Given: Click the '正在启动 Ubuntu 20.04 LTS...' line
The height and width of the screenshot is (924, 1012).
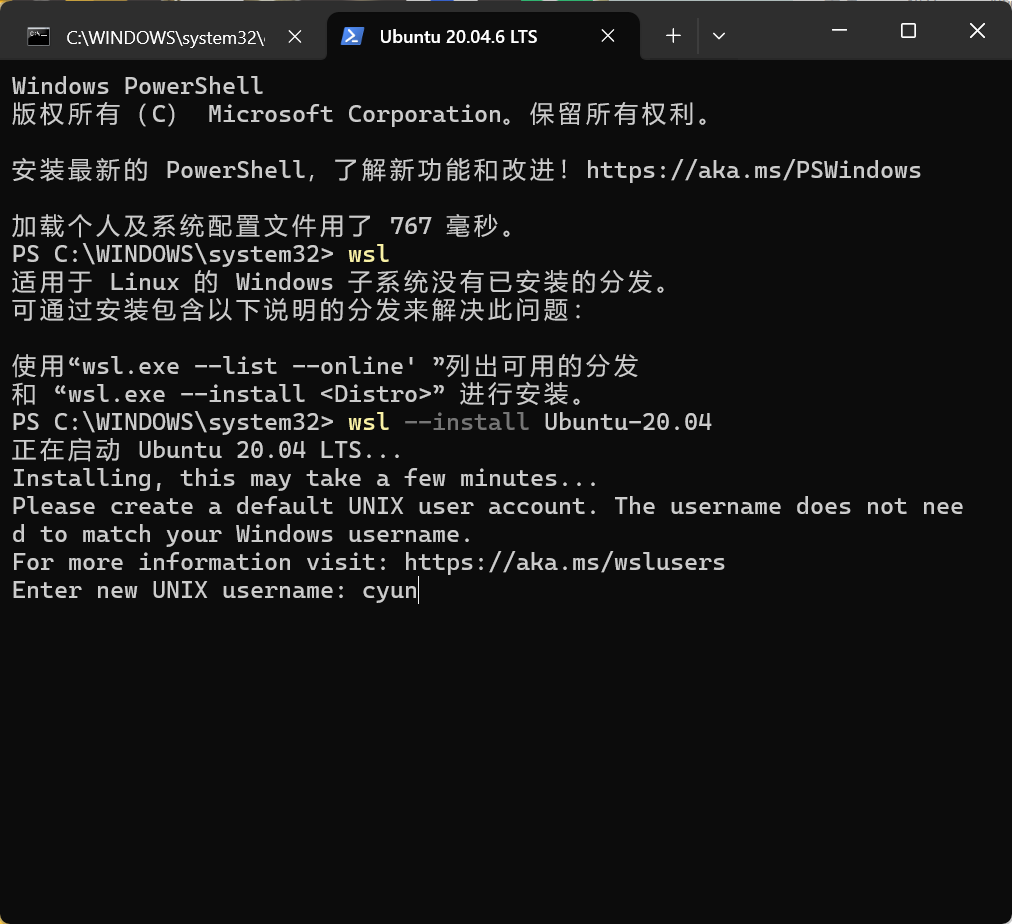Looking at the screenshot, I should (x=207, y=450).
